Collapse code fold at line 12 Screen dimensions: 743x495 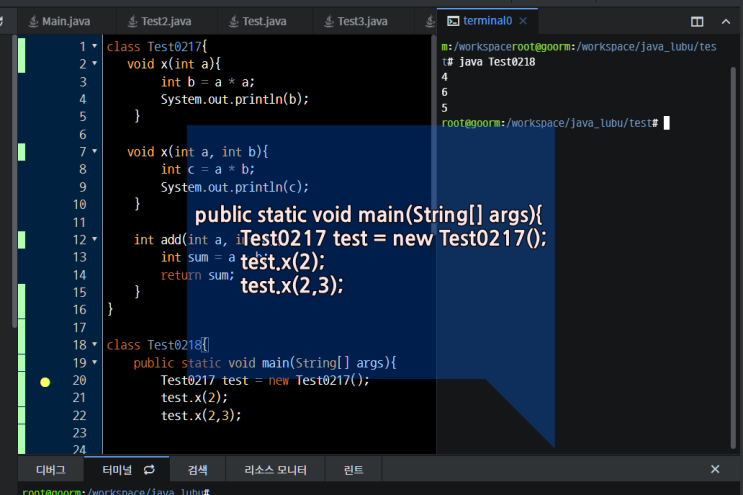click(x=94, y=240)
